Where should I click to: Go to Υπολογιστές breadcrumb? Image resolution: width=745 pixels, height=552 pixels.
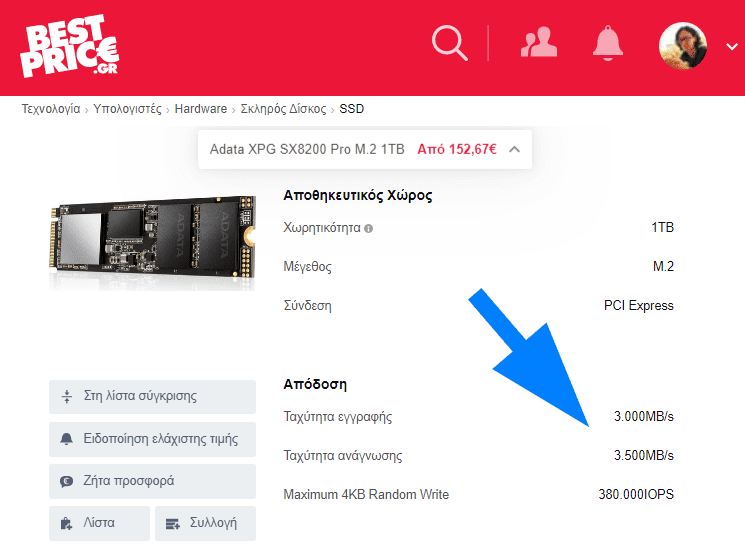(127, 109)
